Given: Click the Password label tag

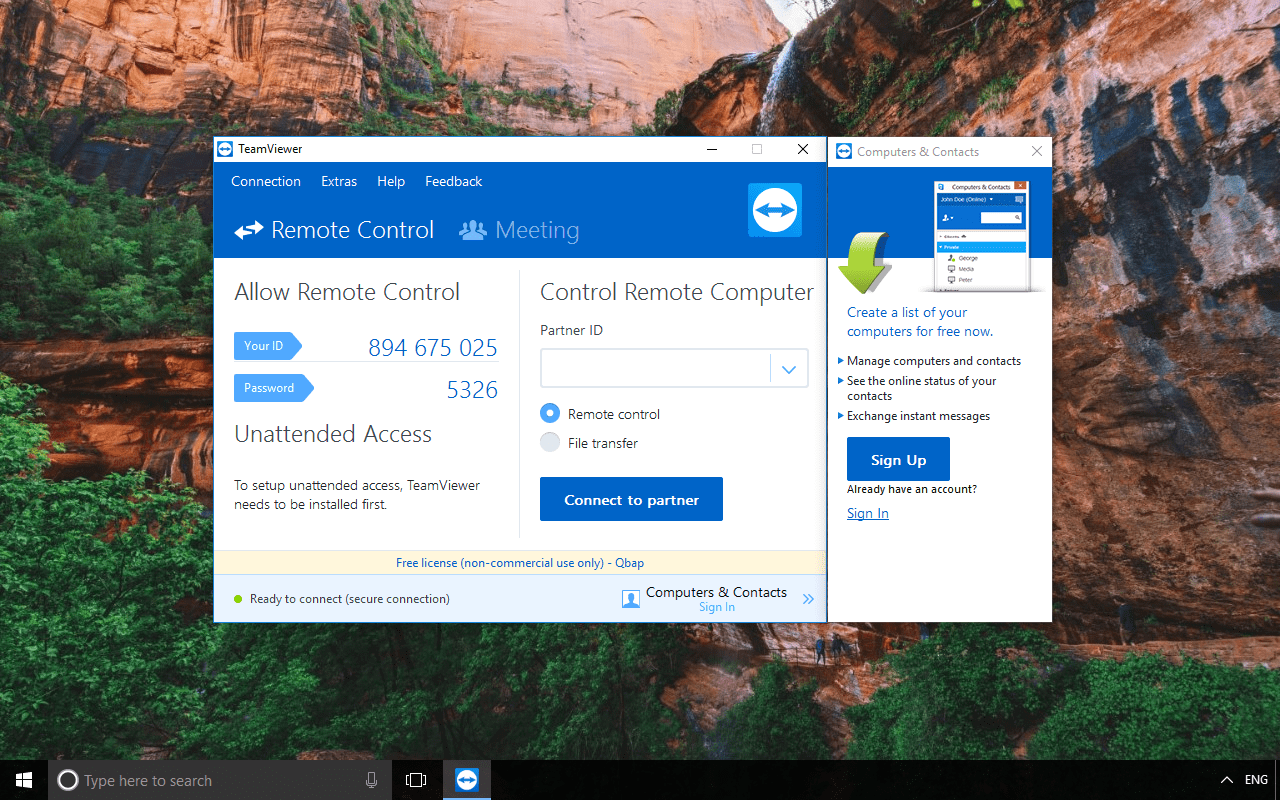Looking at the screenshot, I should coord(273,388).
